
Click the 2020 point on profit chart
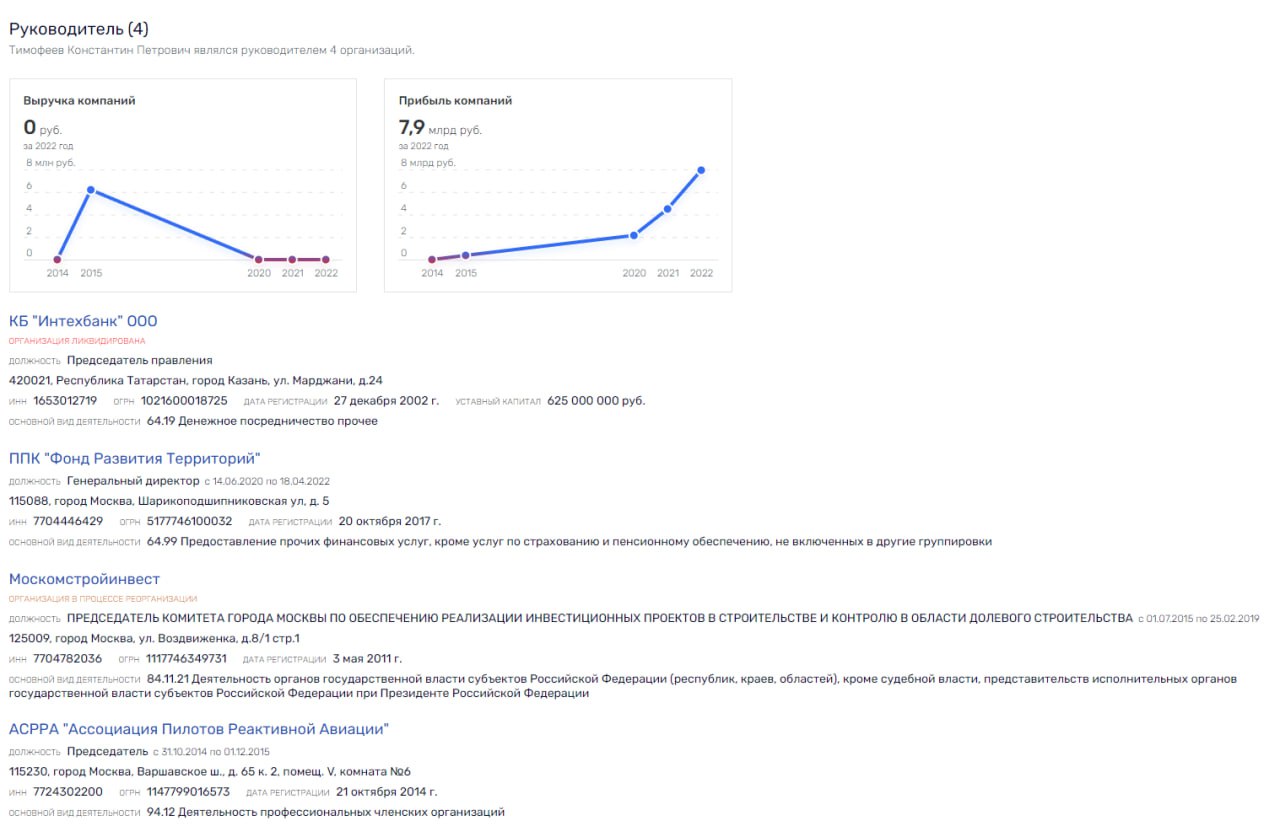(x=633, y=235)
